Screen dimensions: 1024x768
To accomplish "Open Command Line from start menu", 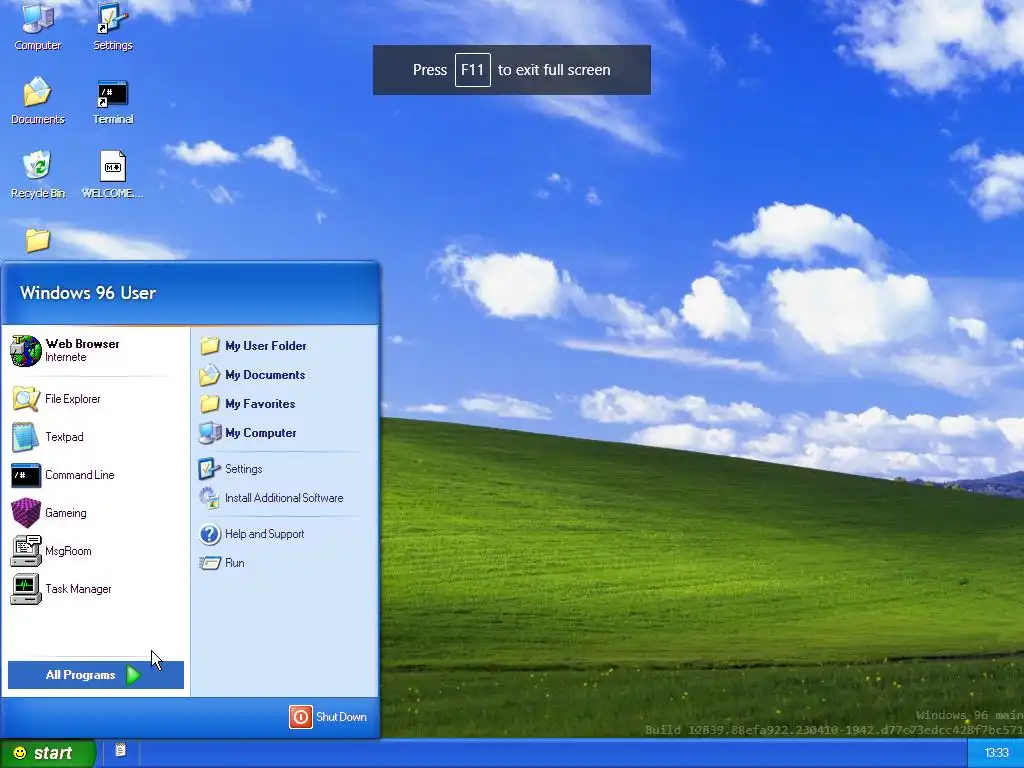I will coord(95,475).
